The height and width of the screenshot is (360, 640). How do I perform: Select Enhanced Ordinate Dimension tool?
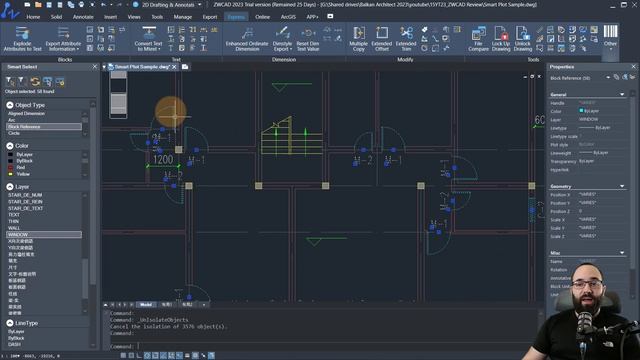247,39
